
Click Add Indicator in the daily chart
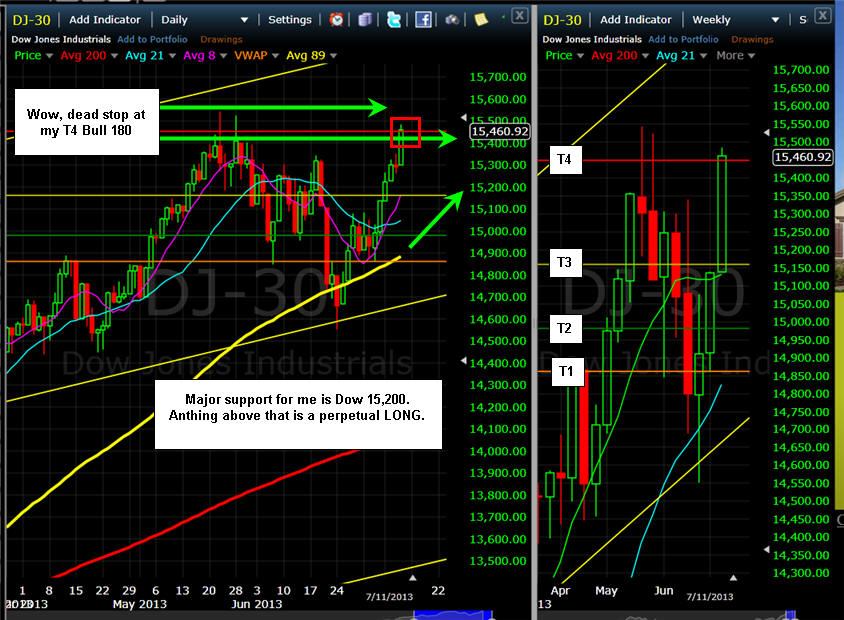click(x=105, y=20)
